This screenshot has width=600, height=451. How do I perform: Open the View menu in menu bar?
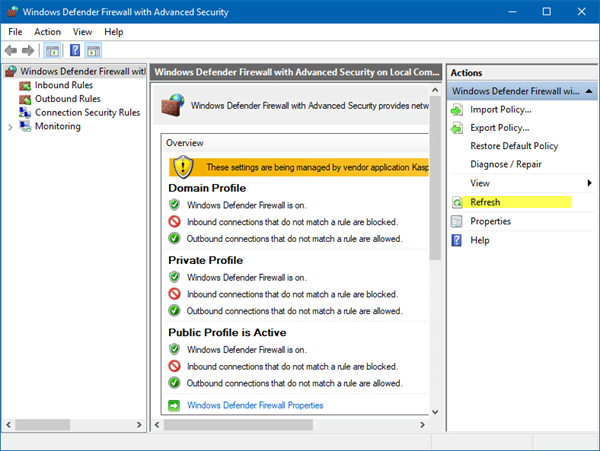(83, 32)
